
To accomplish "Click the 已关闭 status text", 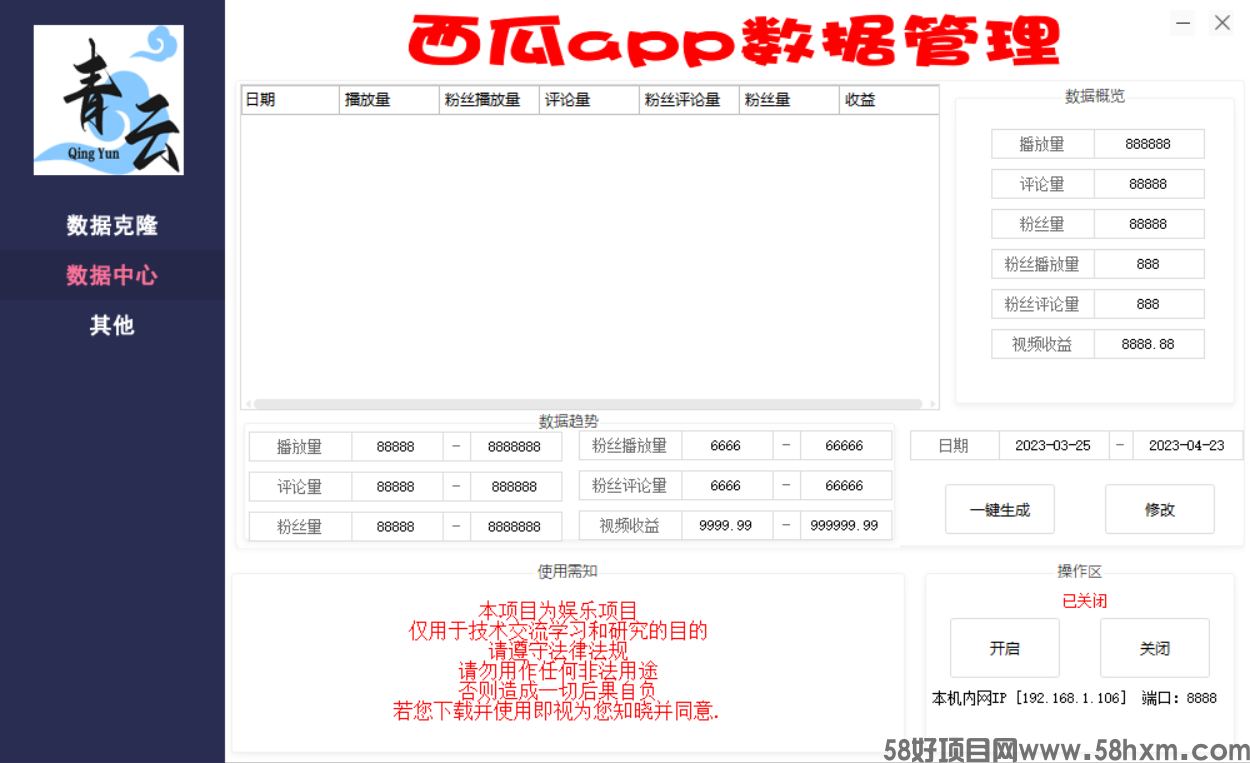I will tap(1084, 601).
